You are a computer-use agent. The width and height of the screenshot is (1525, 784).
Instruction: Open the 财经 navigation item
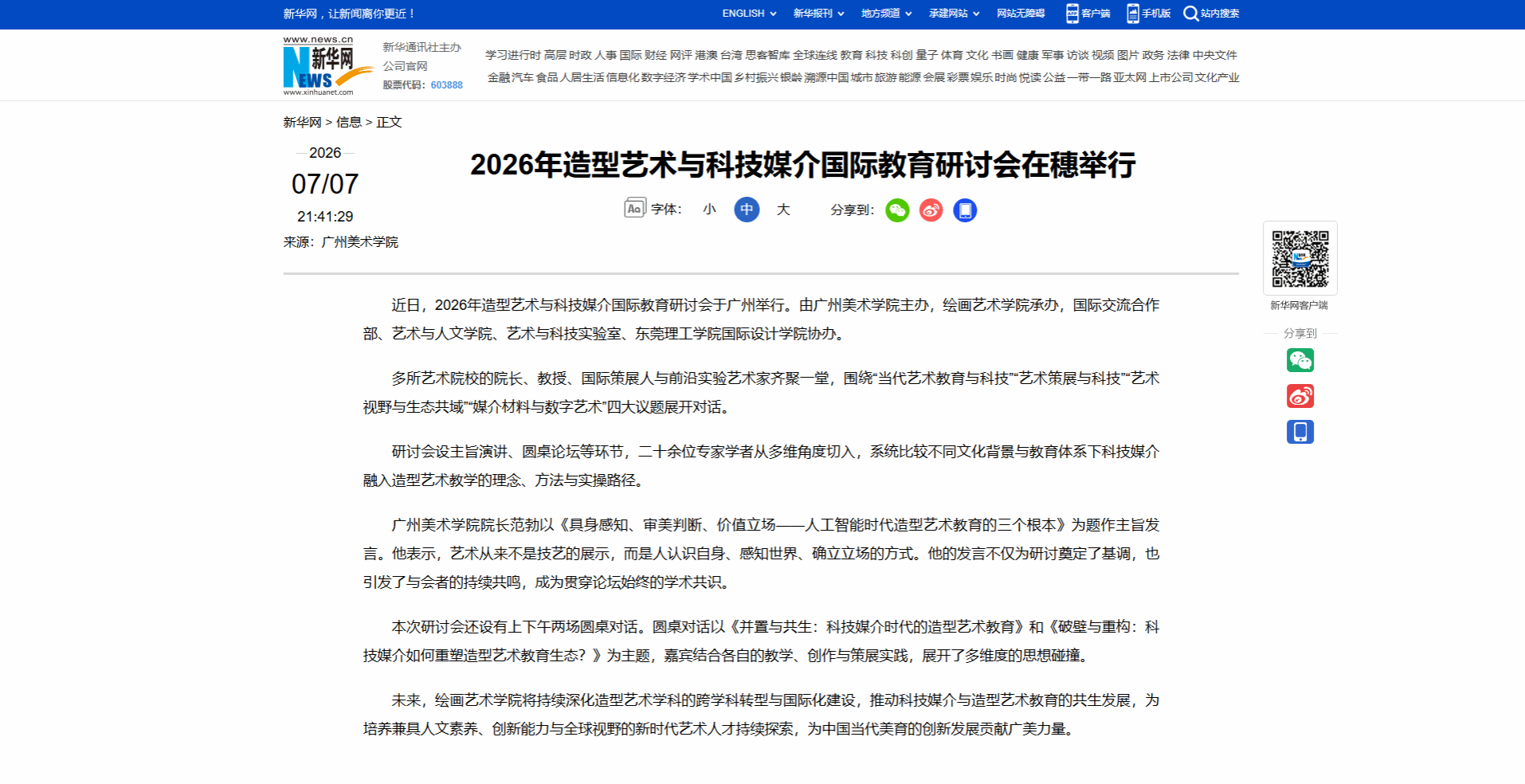(656, 55)
